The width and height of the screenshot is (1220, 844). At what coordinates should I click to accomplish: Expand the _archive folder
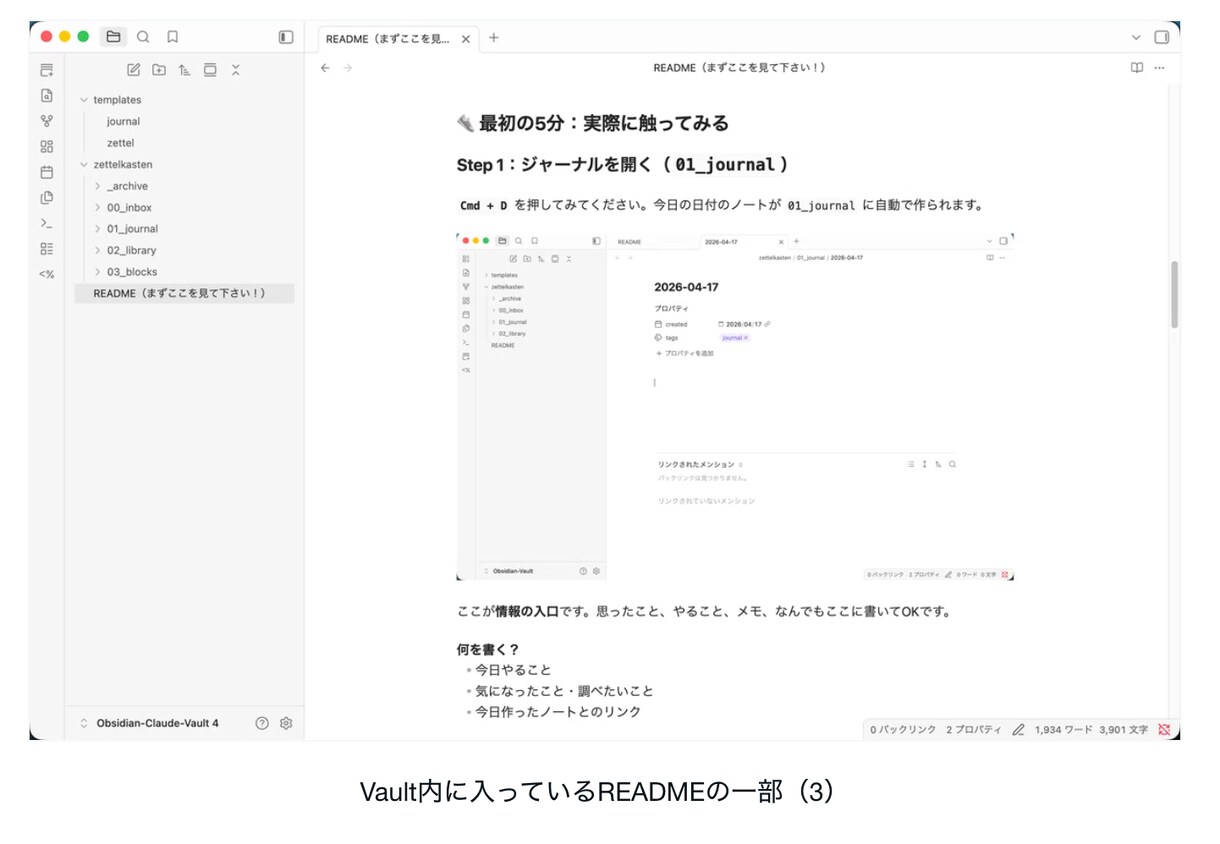coord(97,186)
